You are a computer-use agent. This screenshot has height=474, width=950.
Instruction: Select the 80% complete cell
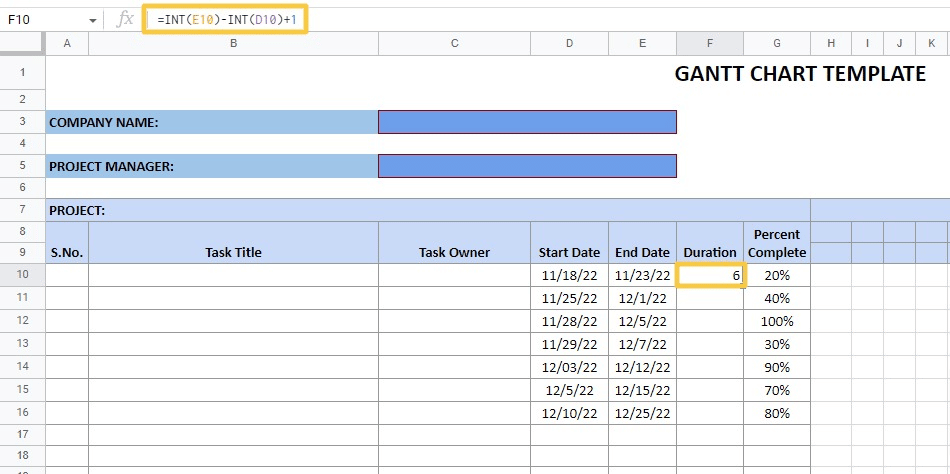click(777, 413)
